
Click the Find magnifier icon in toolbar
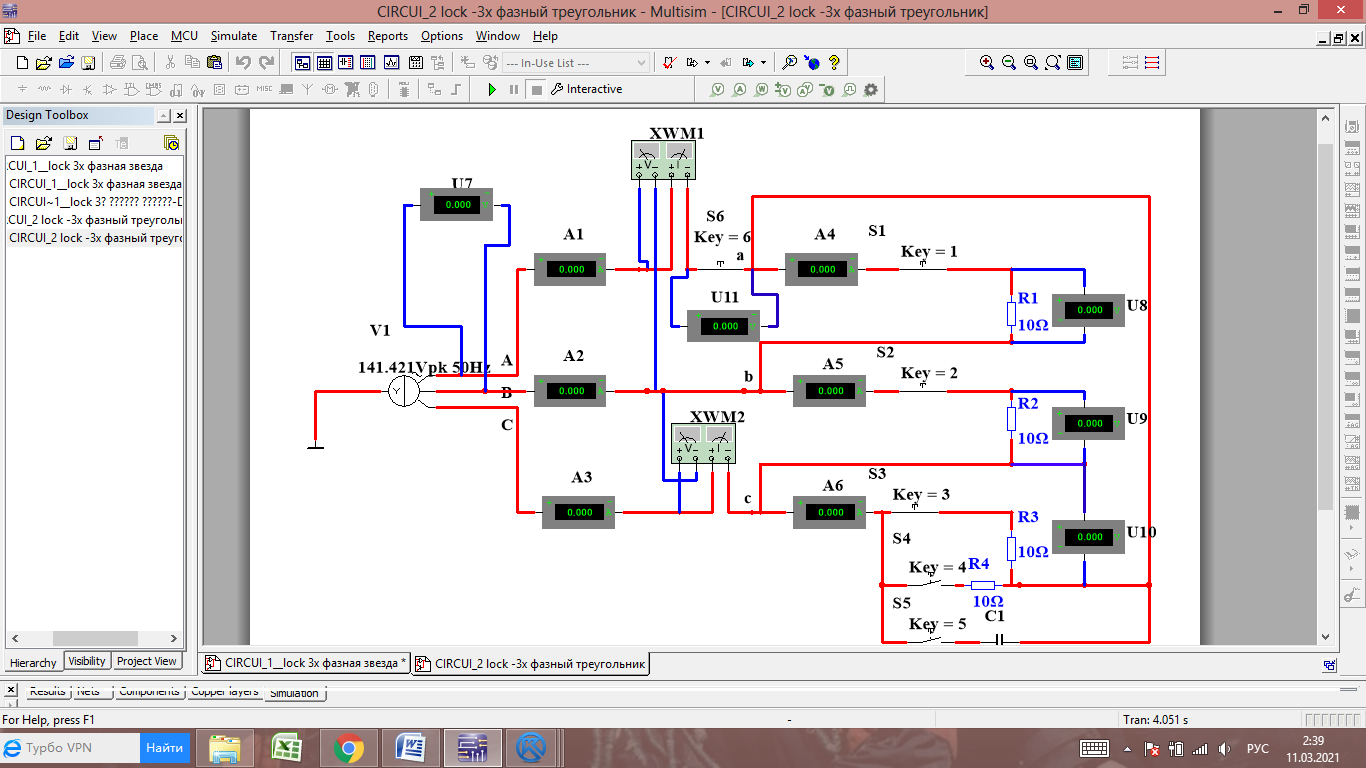pos(790,63)
